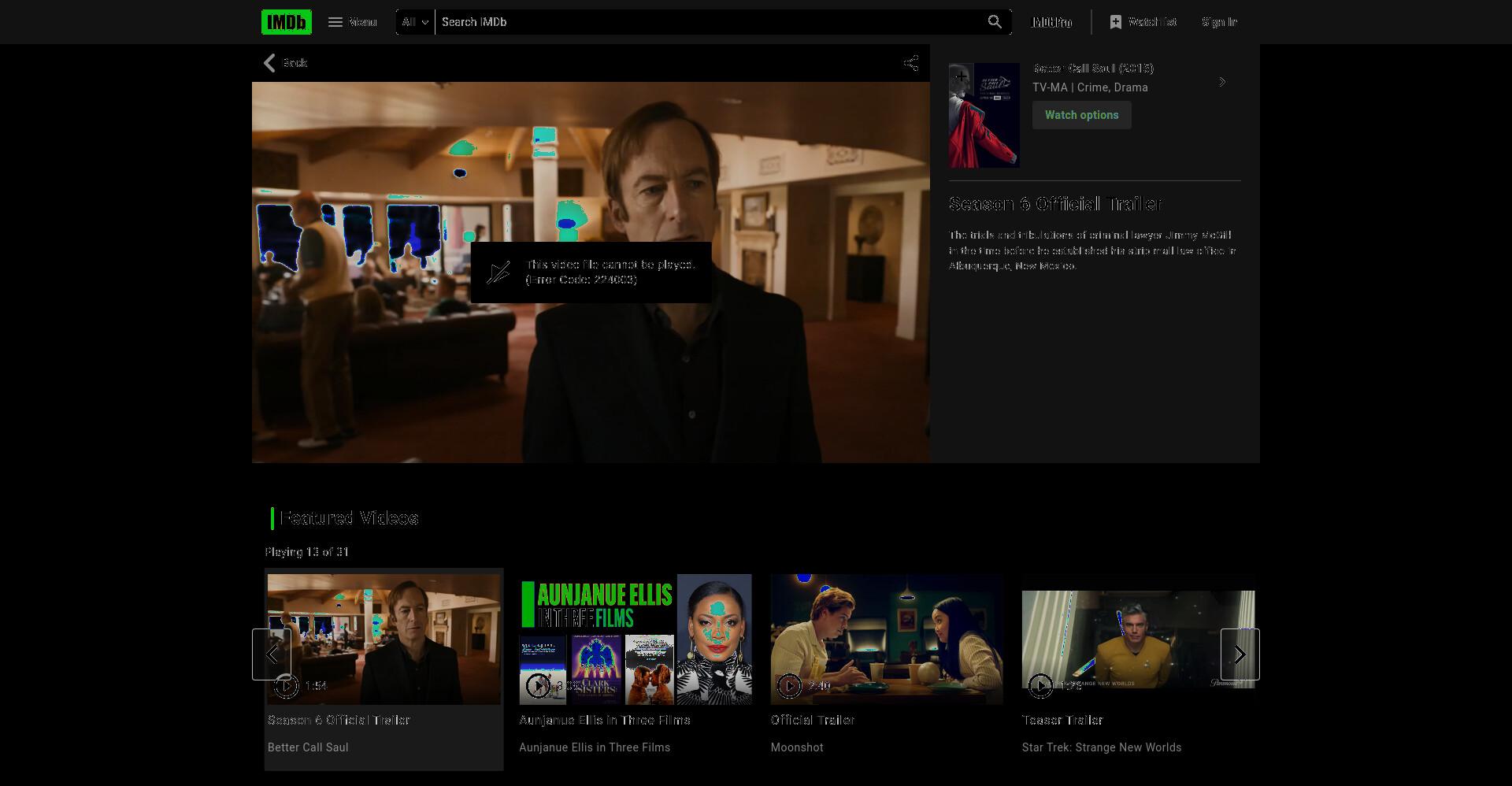Viewport: 1512px width, 786px height.
Task: Click Better Call Saul subtitle under carousel
Action: click(308, 747)
